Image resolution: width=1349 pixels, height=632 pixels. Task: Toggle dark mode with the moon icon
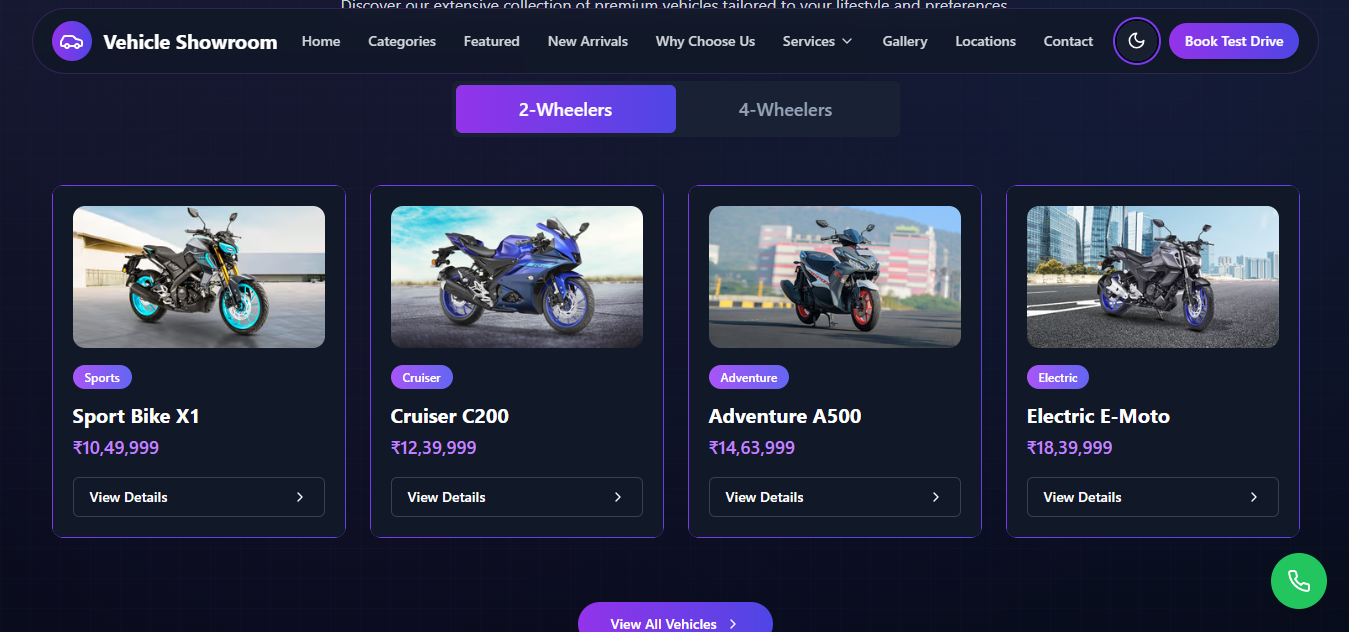pos(1136,41)
